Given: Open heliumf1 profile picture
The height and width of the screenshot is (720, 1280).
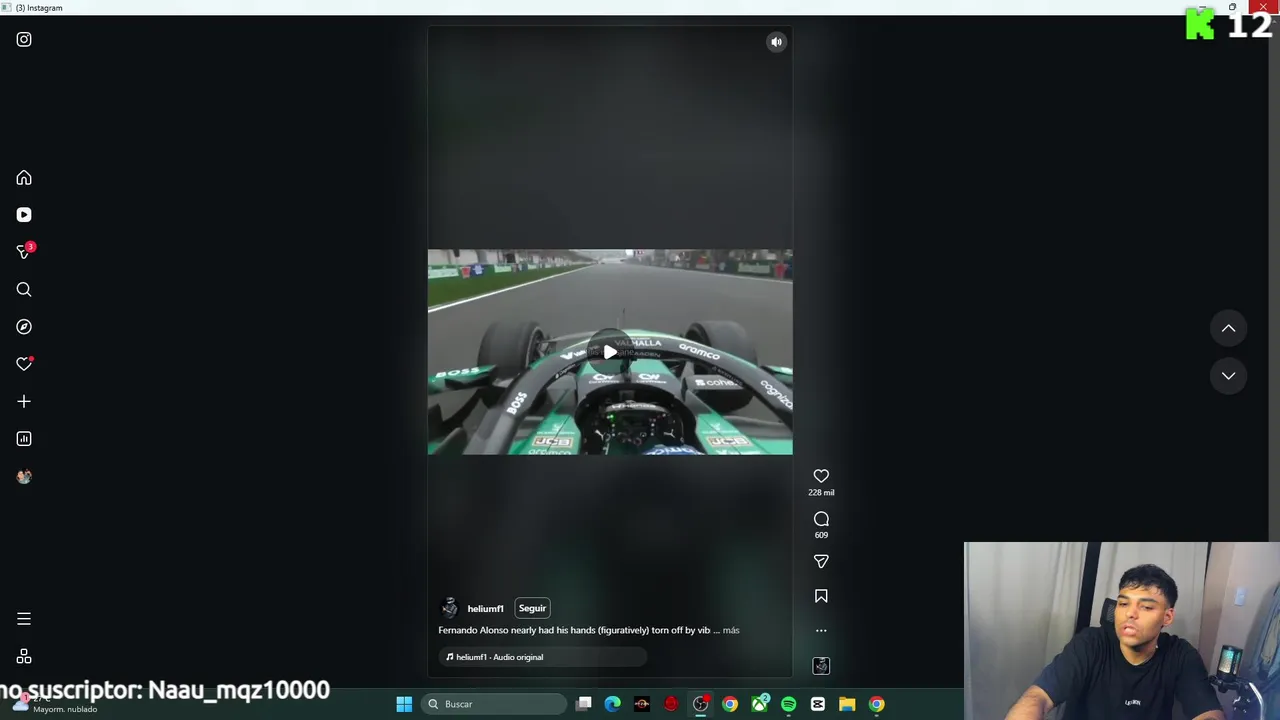Looking at the screenshot, I should click(450, 608).
